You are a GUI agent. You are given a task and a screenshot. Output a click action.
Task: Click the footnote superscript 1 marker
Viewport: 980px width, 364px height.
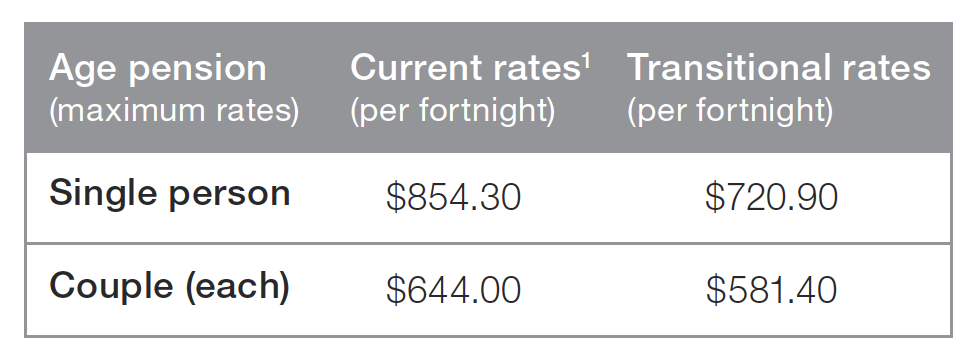click(586, 61)
